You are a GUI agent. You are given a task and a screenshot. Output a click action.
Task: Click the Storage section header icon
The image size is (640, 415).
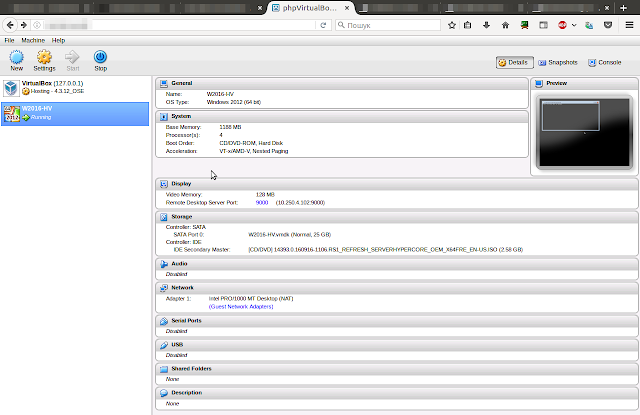[x=164, y=216]
